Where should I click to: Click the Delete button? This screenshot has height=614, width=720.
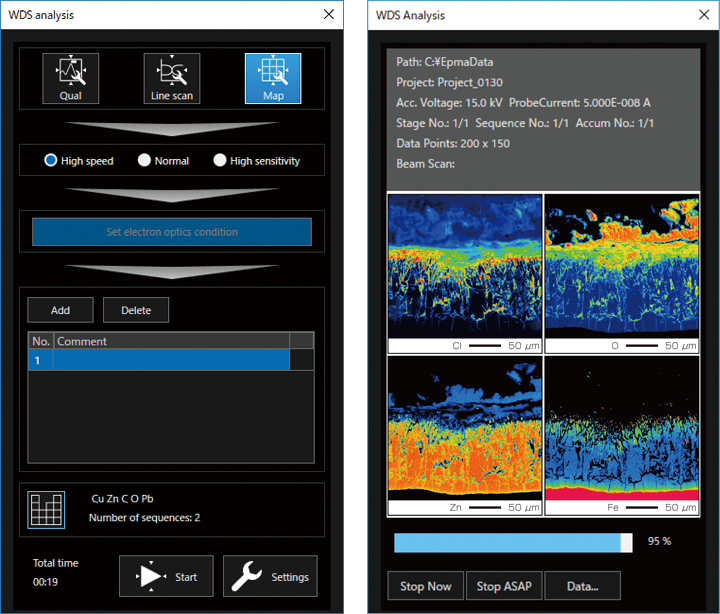[x=136, y=310]
